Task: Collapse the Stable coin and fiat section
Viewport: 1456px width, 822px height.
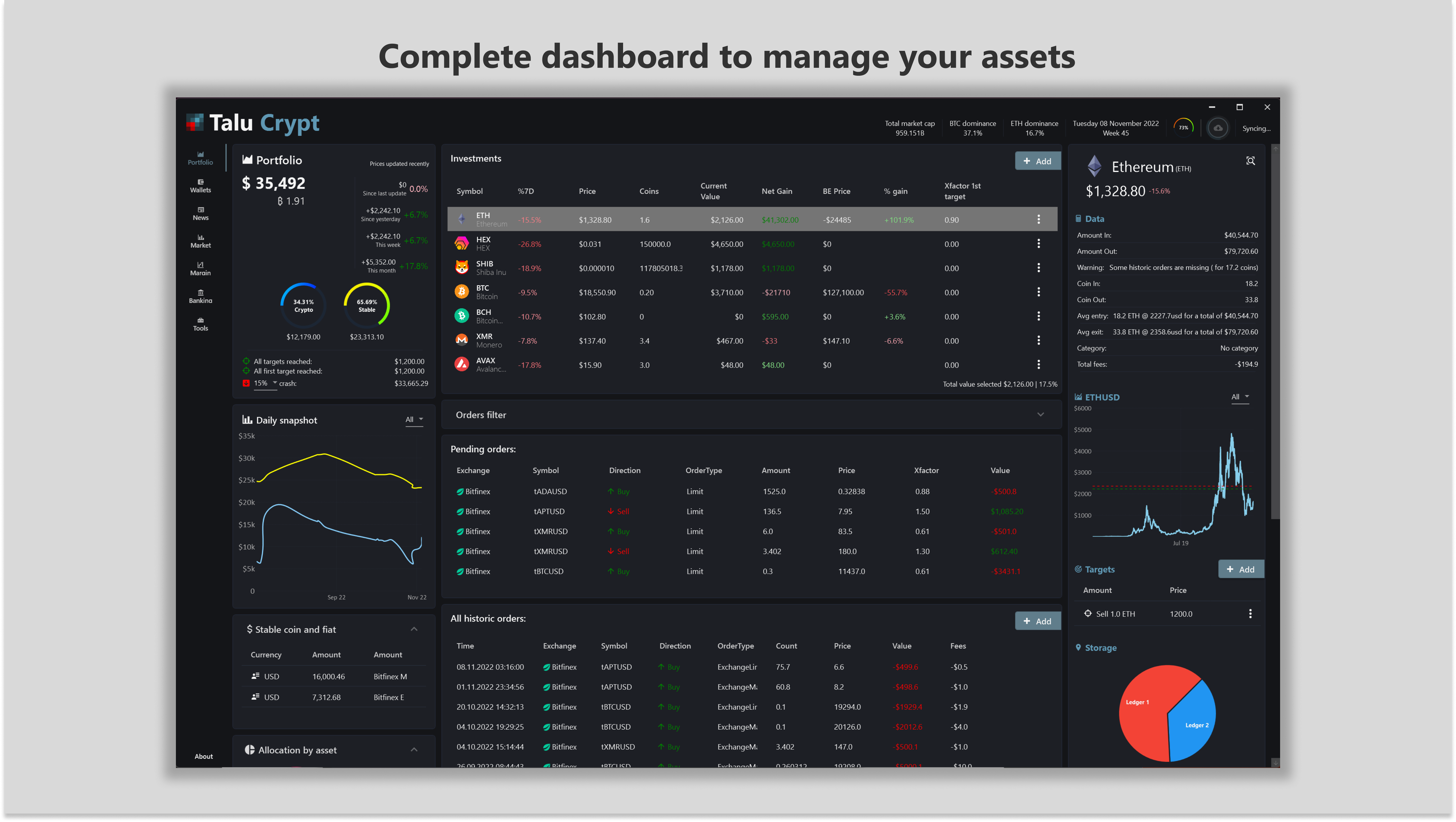Action: click(414, 629)
